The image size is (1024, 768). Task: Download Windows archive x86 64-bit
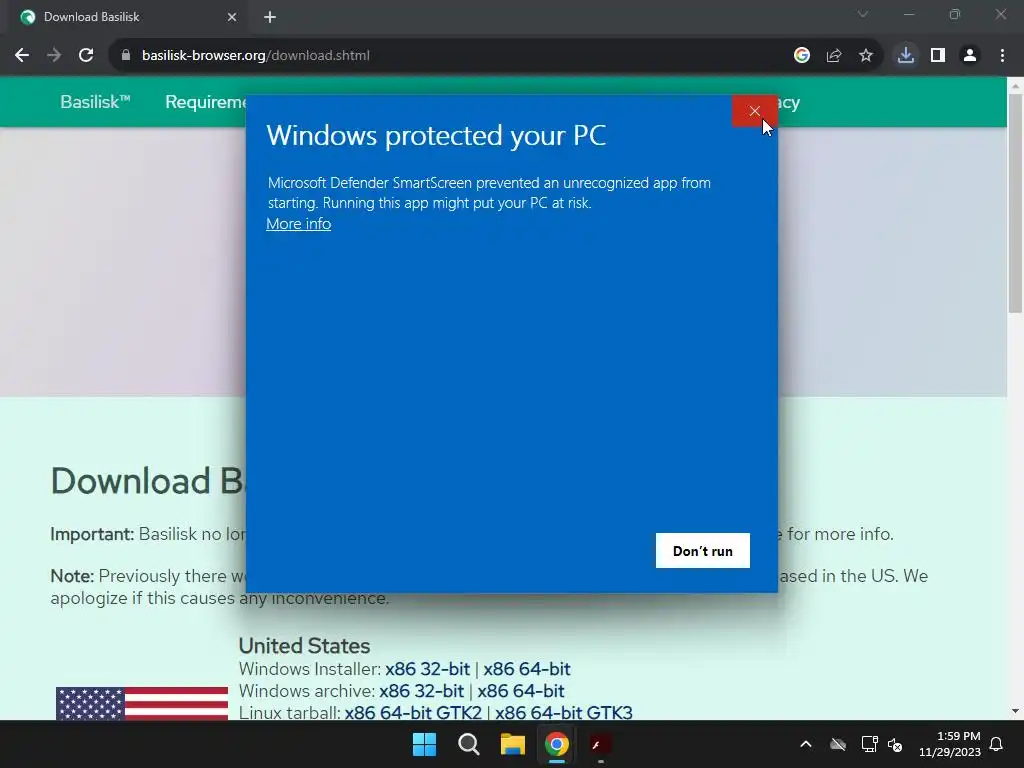(520, 691)
